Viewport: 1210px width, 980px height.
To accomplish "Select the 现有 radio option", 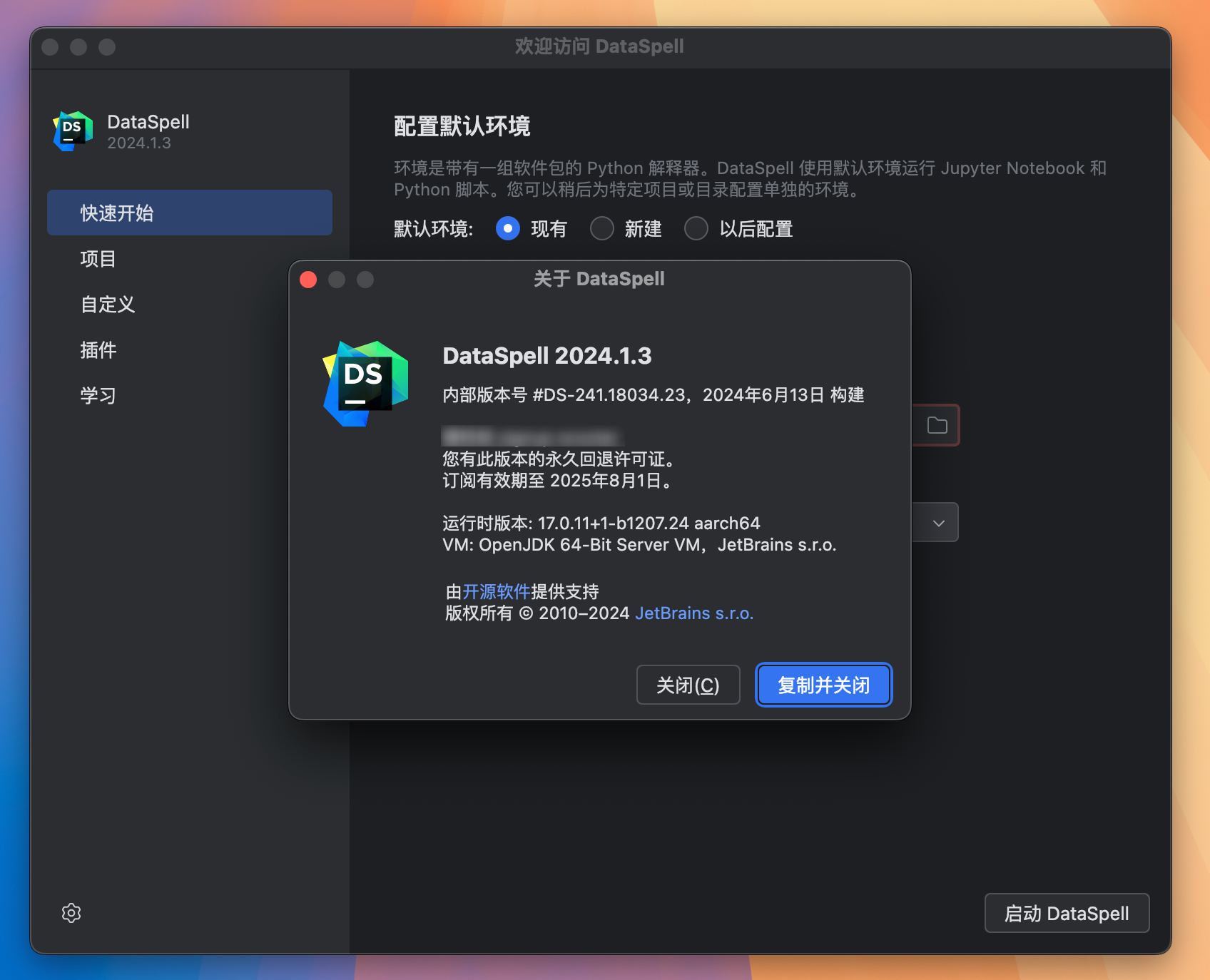I will 507,229.
